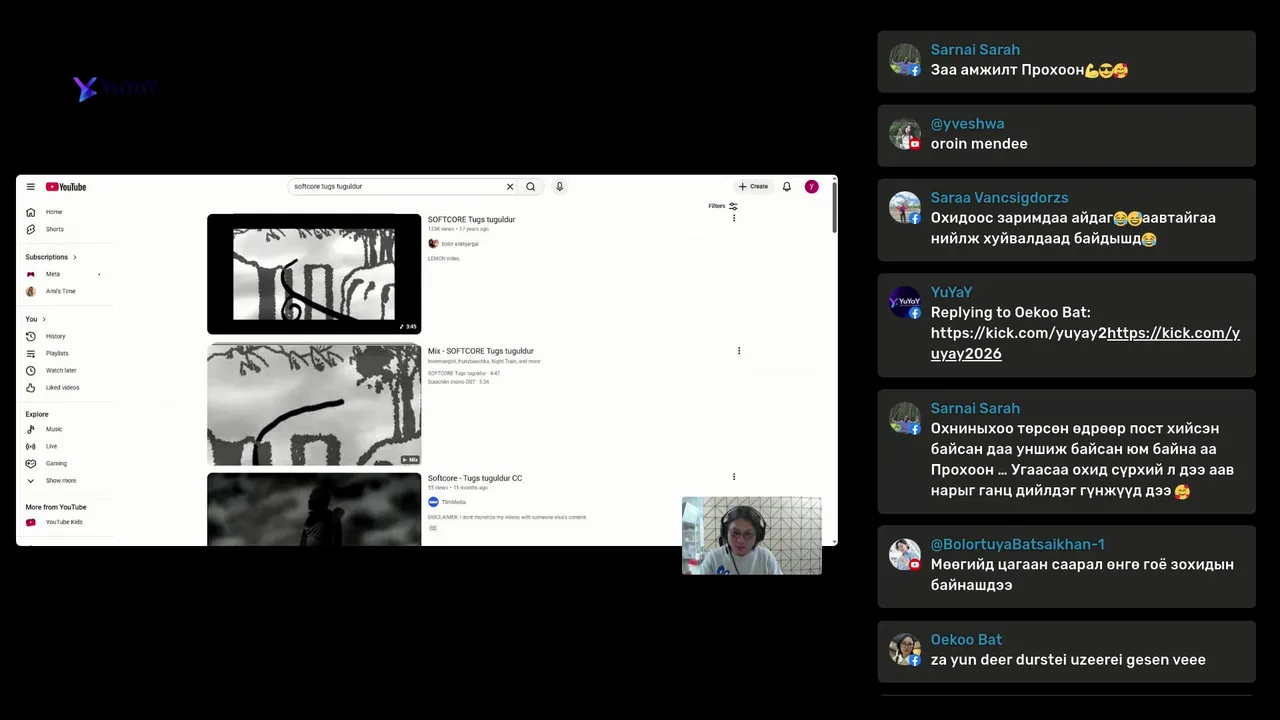Viewport: 1280px width, 720px height.
Task: Clear the search box with X
Action: 510,187
